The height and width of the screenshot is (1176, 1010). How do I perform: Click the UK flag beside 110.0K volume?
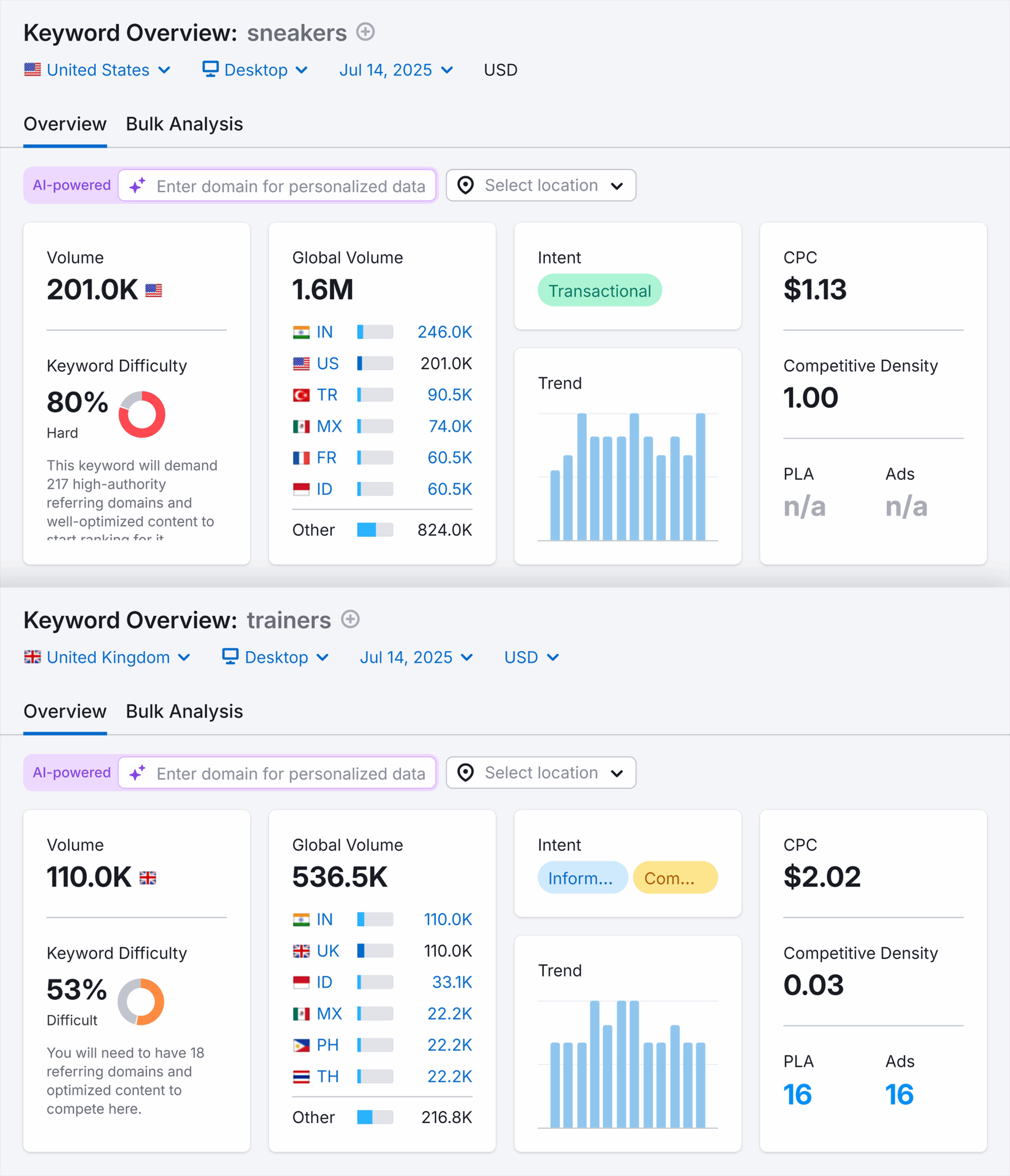(148, 878)
